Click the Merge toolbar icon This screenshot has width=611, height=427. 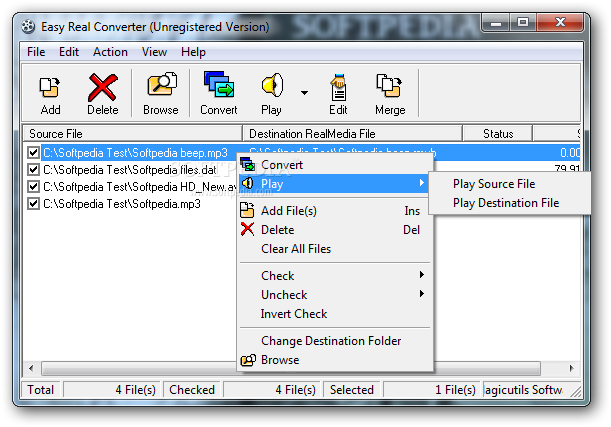point(389,86)
